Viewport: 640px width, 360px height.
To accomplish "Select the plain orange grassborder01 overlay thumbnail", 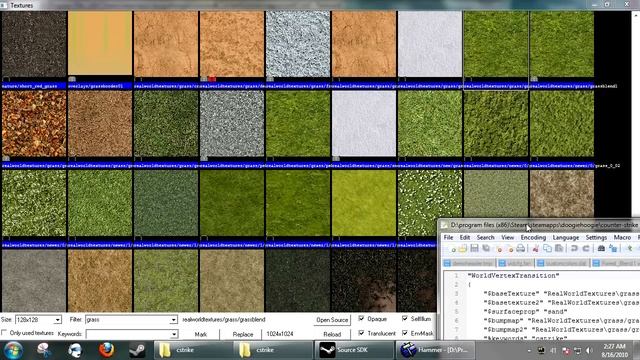I will coord(100,44).
